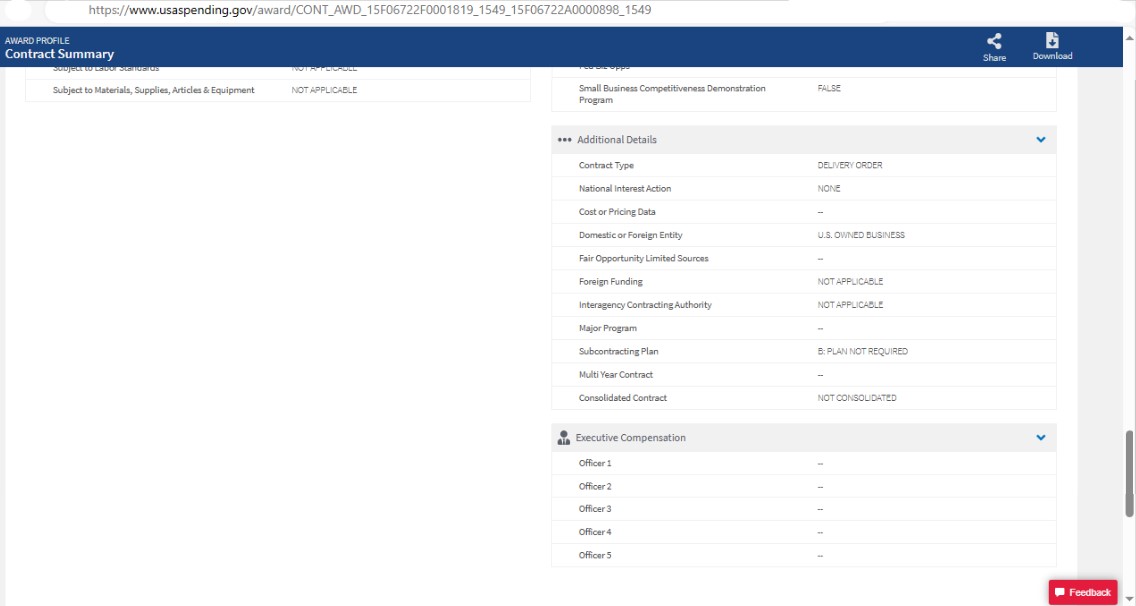
Task: Click the AWARD PROFILE label
Action: [x=37, y=41]
